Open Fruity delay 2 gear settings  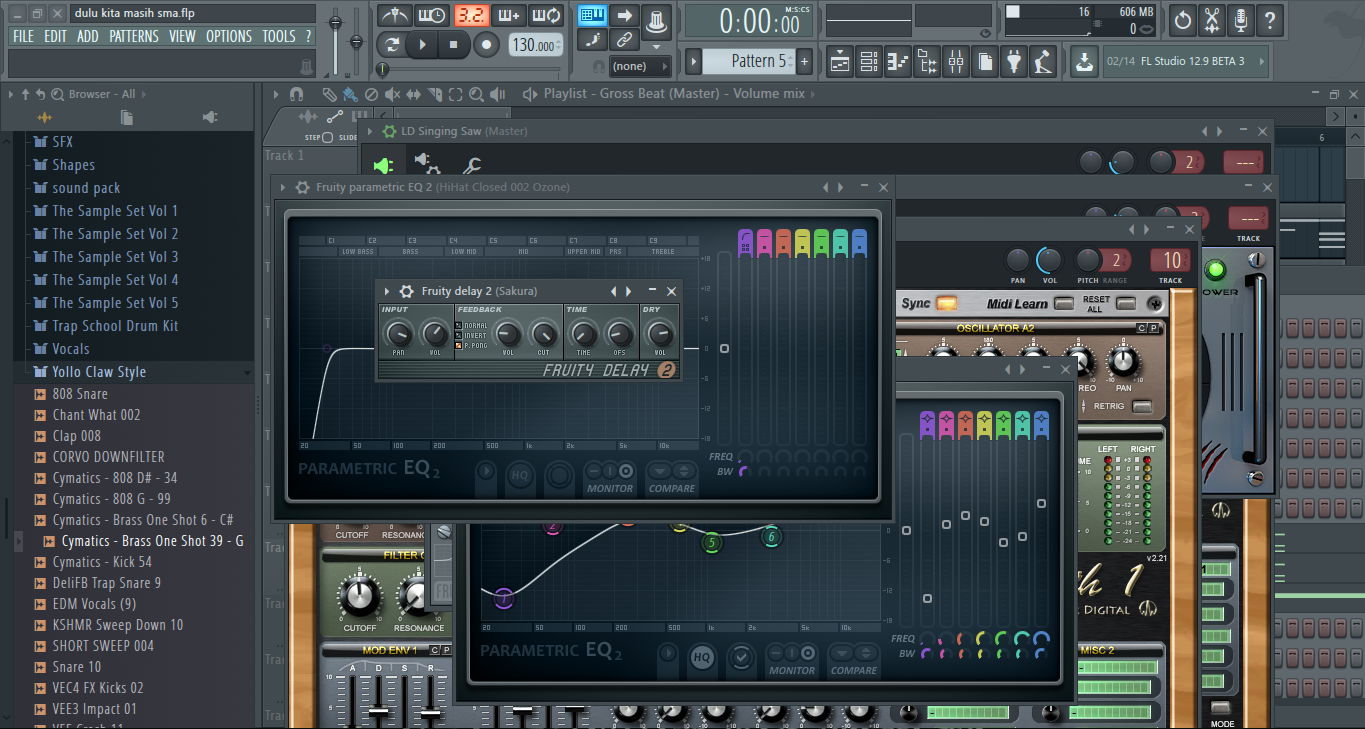(x=406, y=291)
